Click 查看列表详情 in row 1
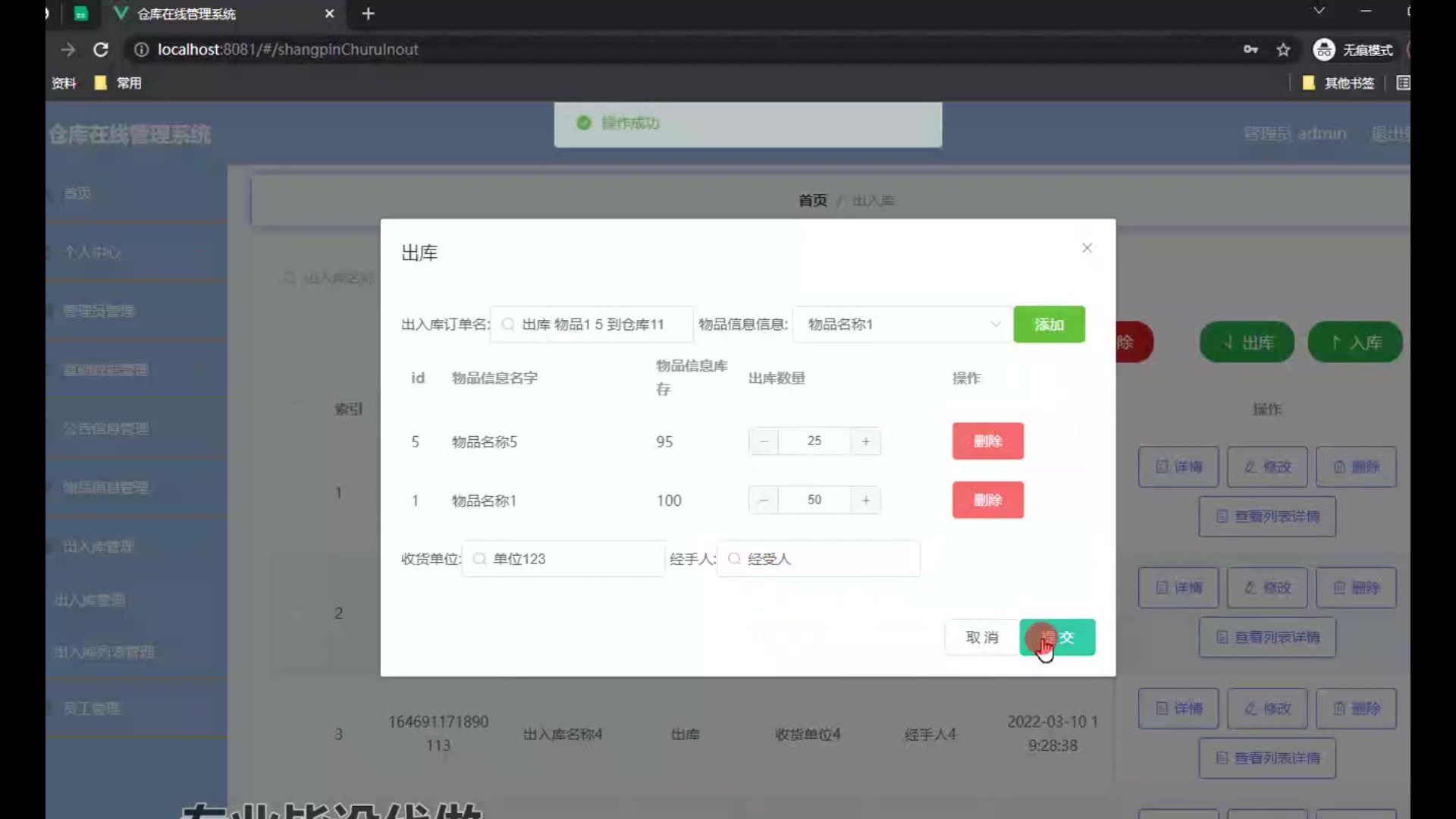 click(x=1267, y=516)
